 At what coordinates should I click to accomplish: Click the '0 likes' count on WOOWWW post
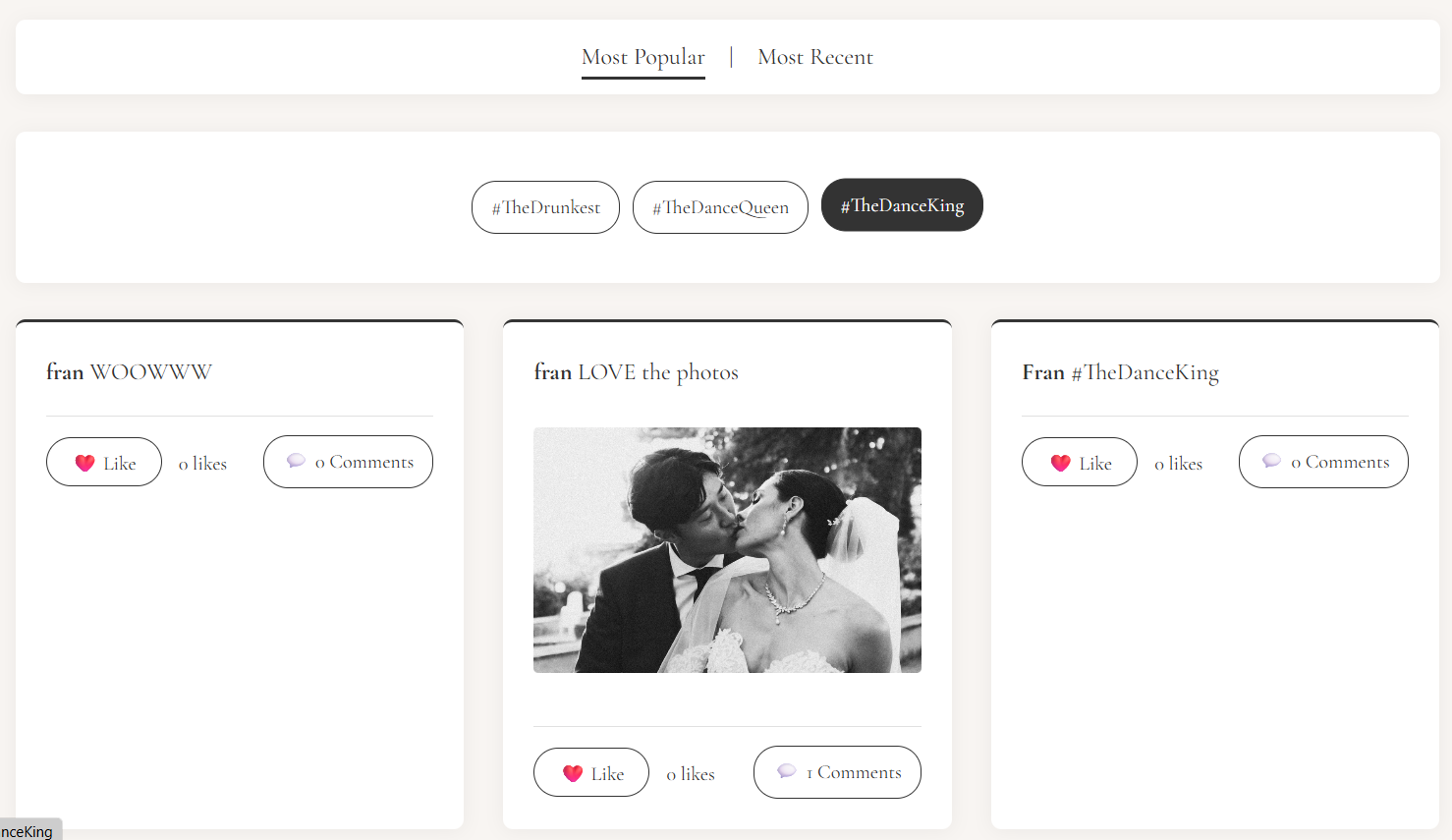coord(202,464)
